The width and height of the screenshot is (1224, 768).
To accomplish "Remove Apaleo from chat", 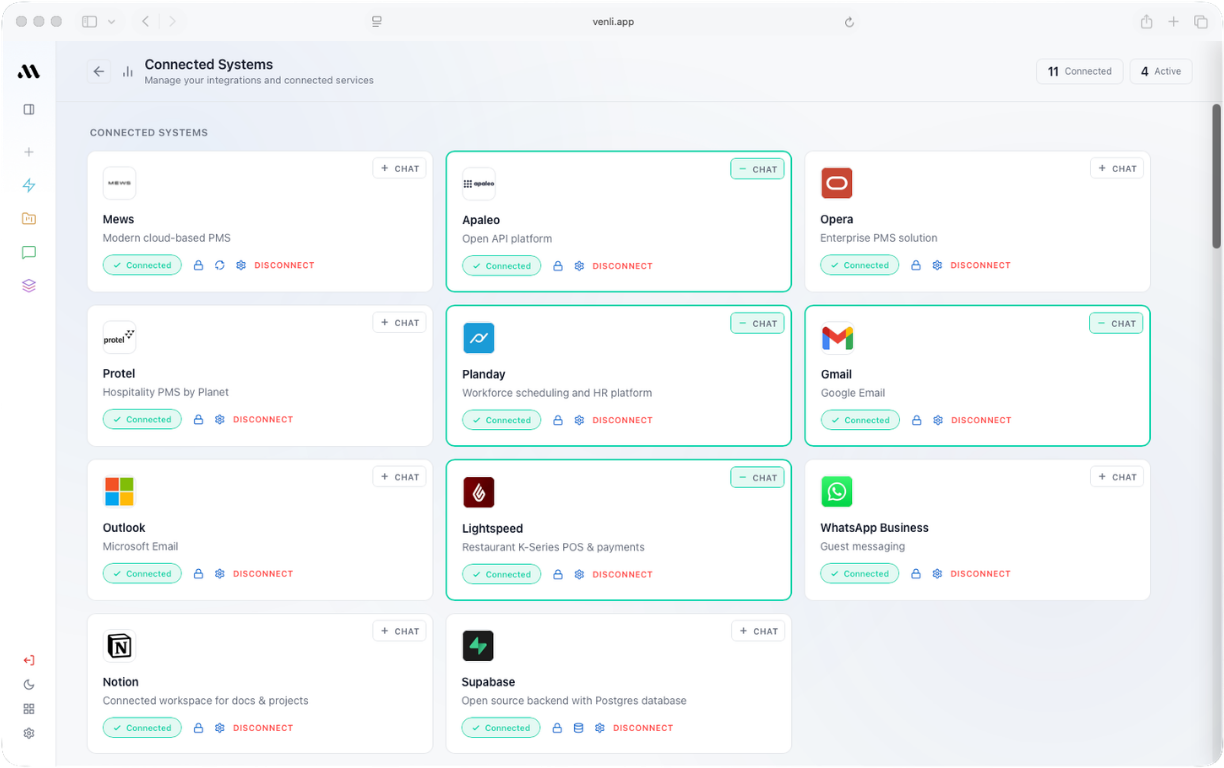I will 757,169.
